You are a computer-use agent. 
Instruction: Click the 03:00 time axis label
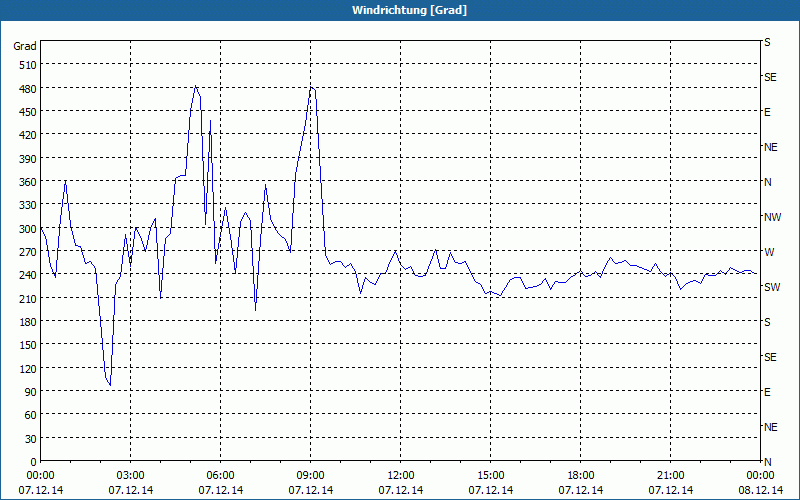coord(131,476)
